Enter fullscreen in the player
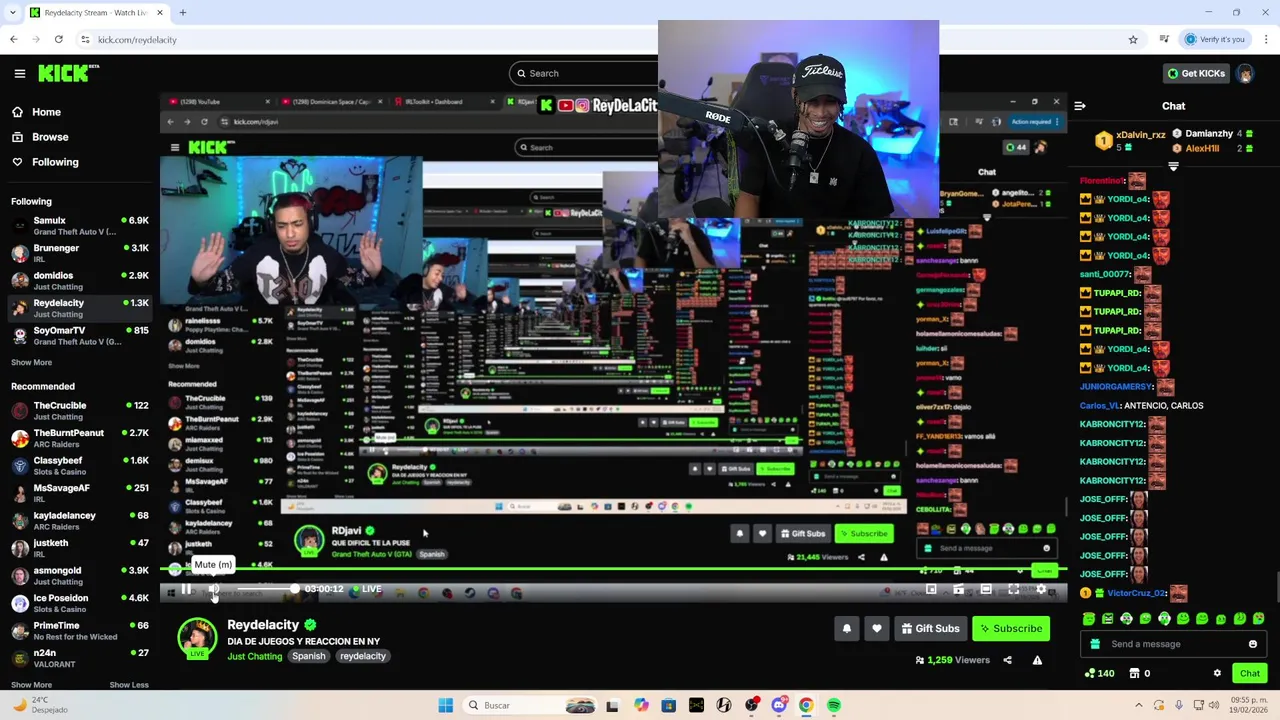 point(1013,590)
